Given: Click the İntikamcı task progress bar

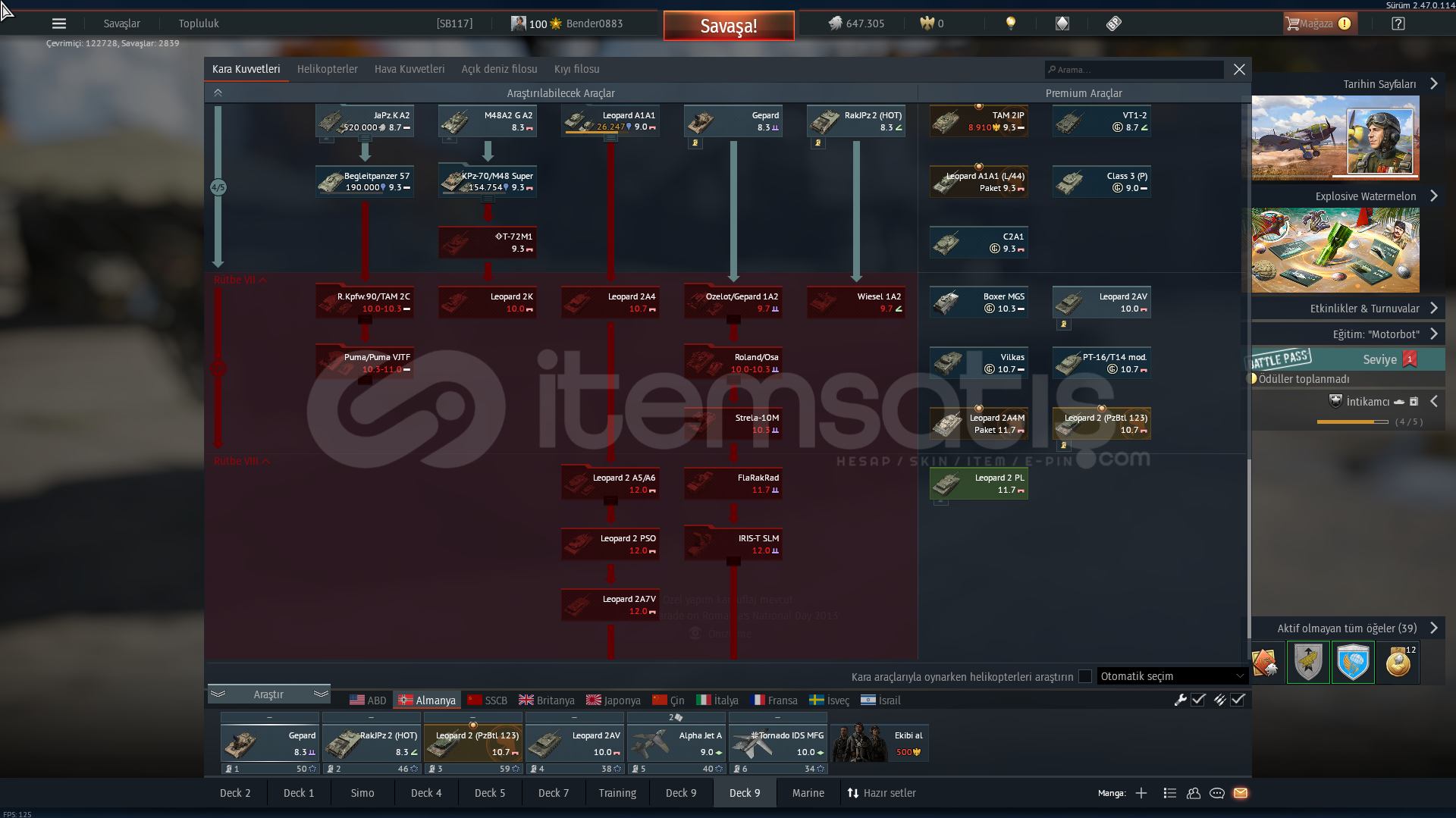Looking at the screenshot, I should click(1352, 422).
